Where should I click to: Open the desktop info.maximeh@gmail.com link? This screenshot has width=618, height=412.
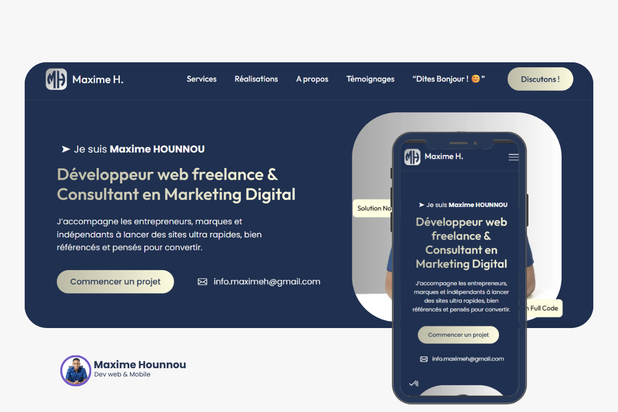point(267,282)
